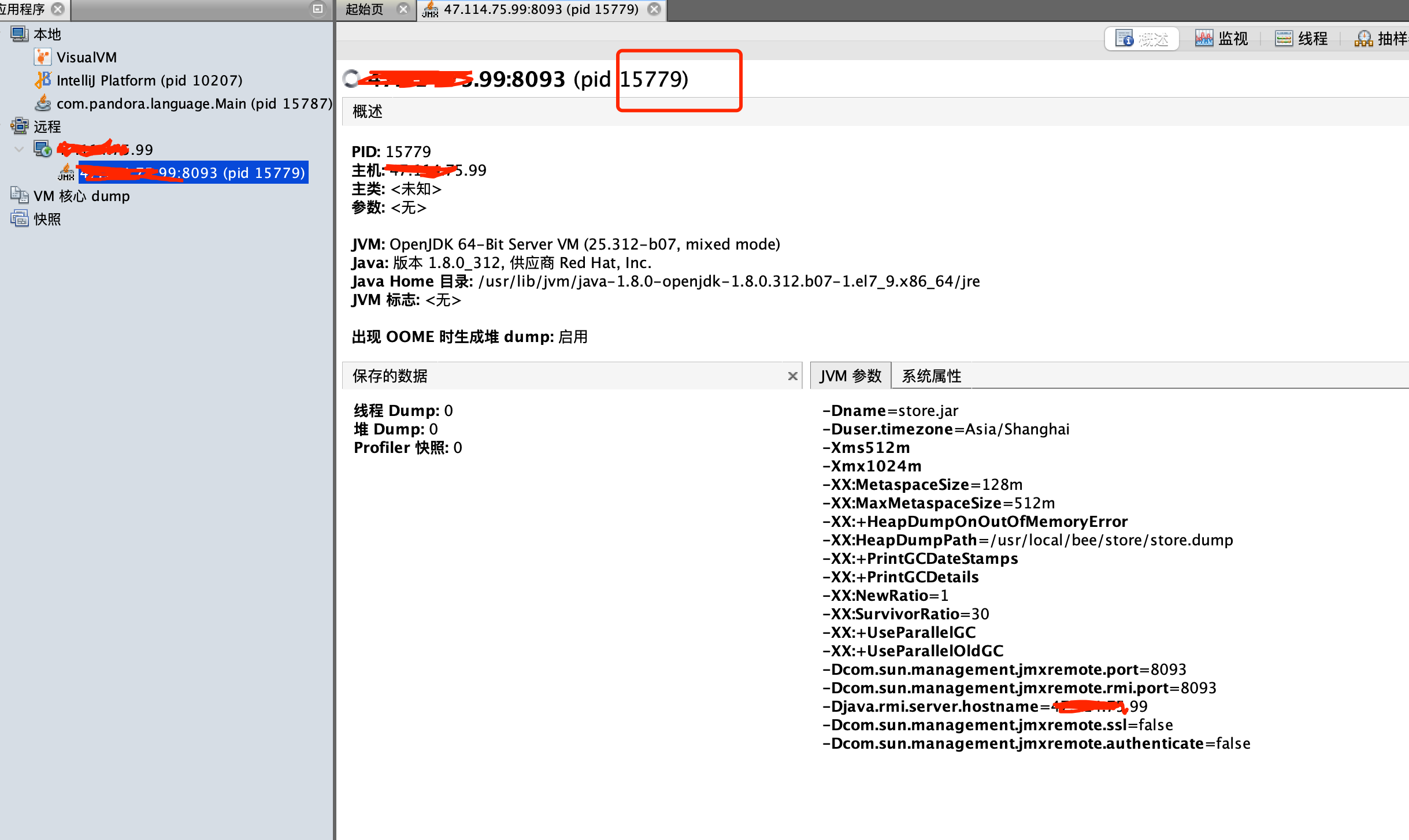The image size is (1409, 840).
Task: Select the JVM 参数 tab
Action: pos(850,376)
